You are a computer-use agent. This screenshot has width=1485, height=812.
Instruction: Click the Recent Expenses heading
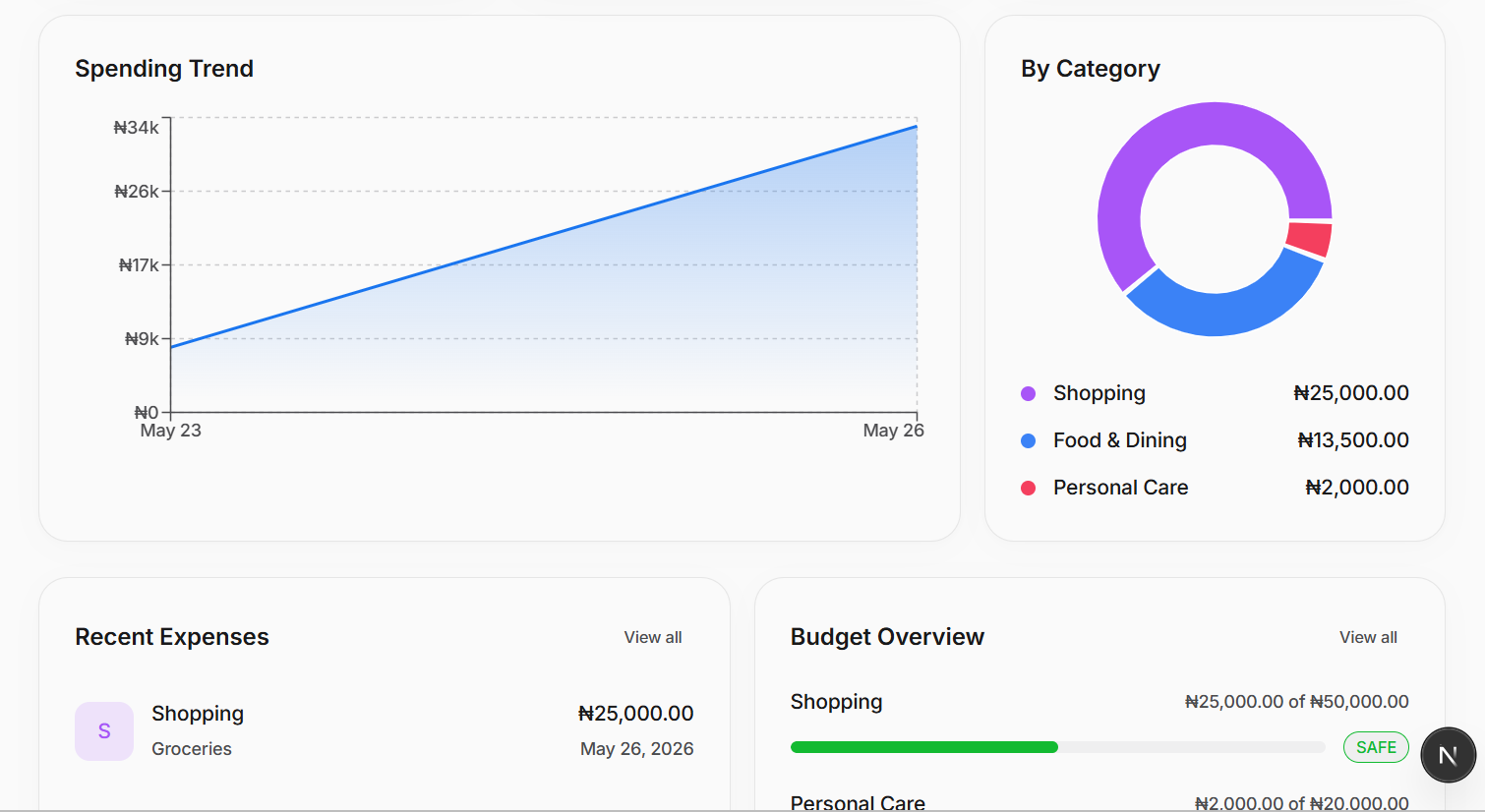(172, 637)
